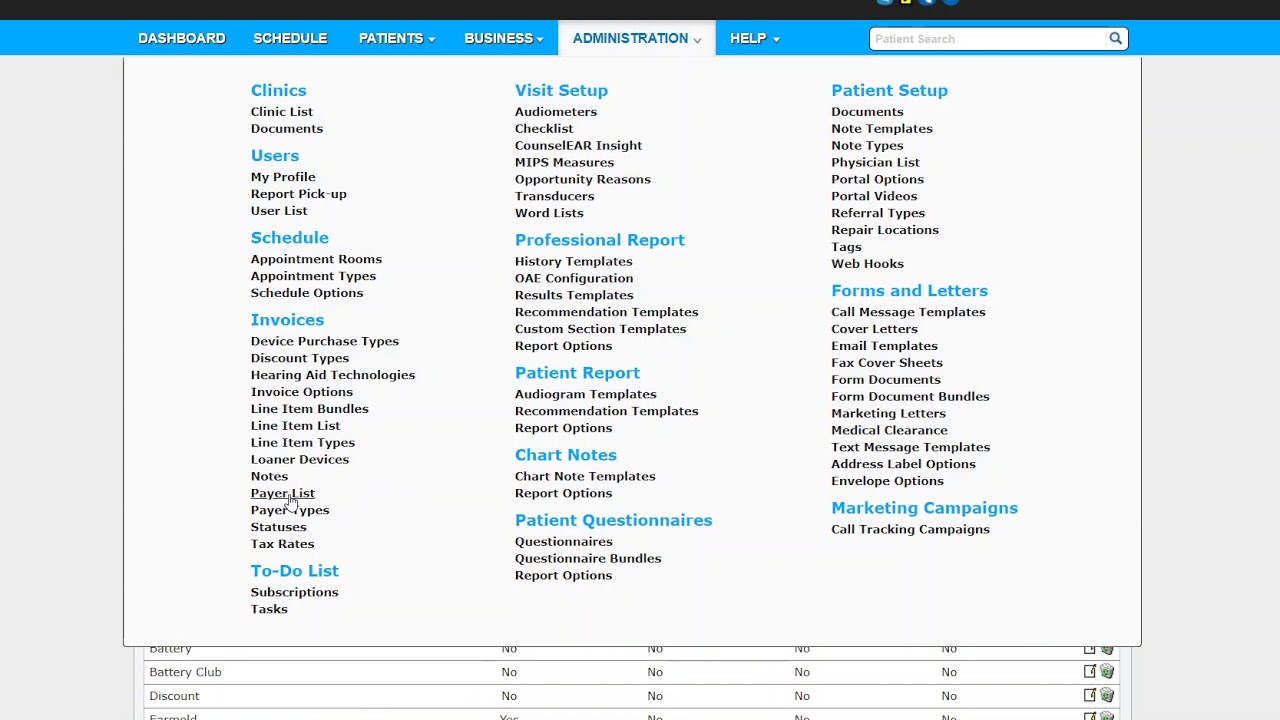Open Discount Types
This screenshot has width=1280, height=720.
pos(300,358)
